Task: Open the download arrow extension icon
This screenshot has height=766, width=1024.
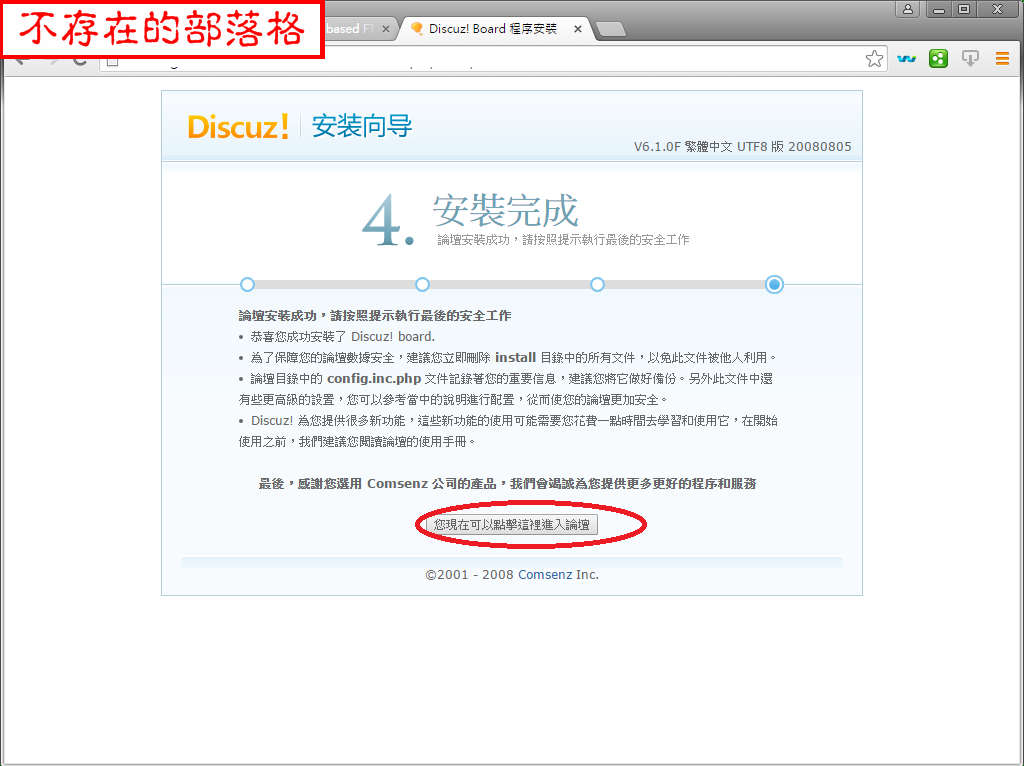Action: [970, 59]
